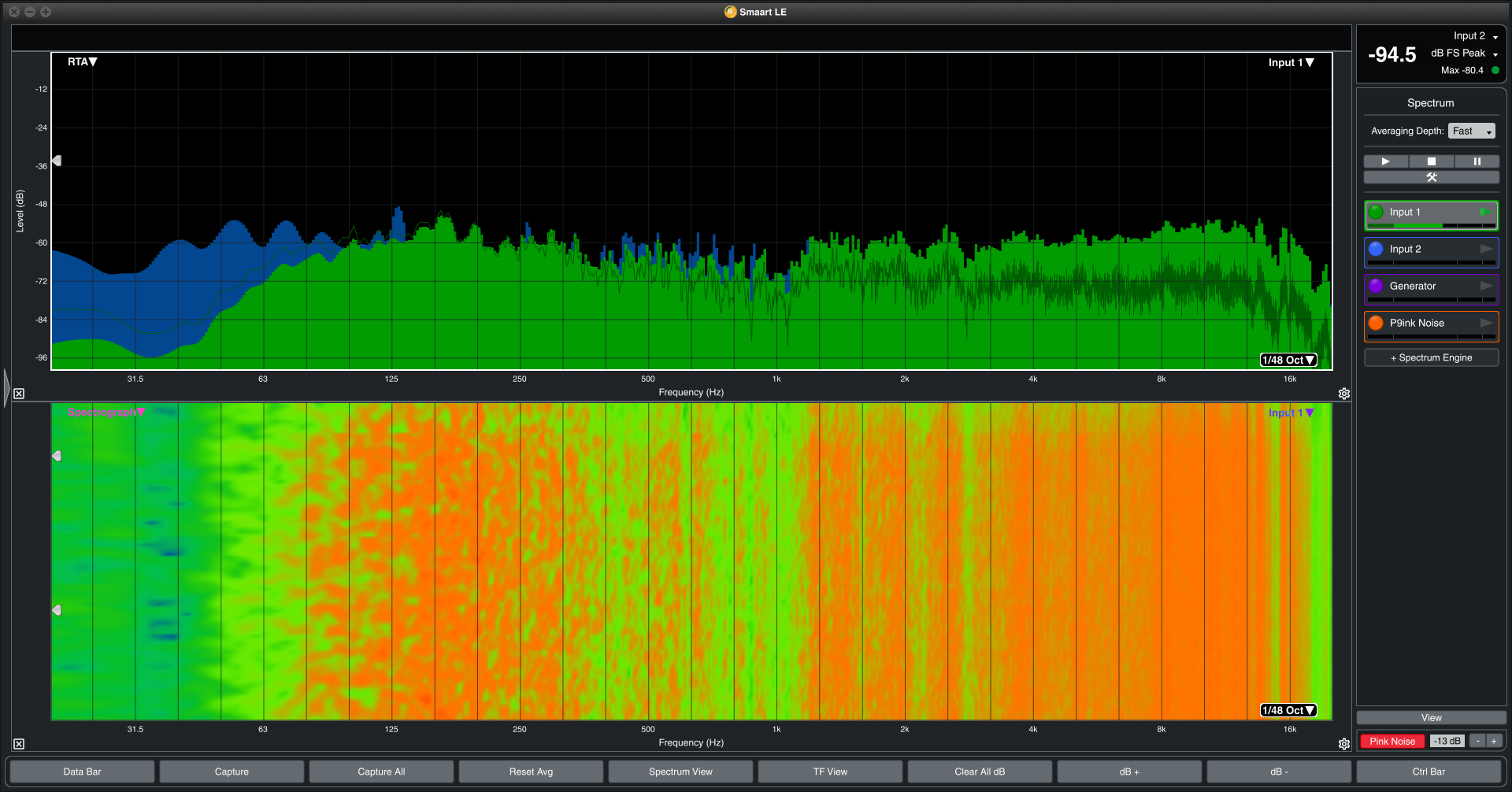The height and width of the screenshot is (792, 1512).
Task: Select the Generator spectrum engine
Action: (x=1431, y=290)
